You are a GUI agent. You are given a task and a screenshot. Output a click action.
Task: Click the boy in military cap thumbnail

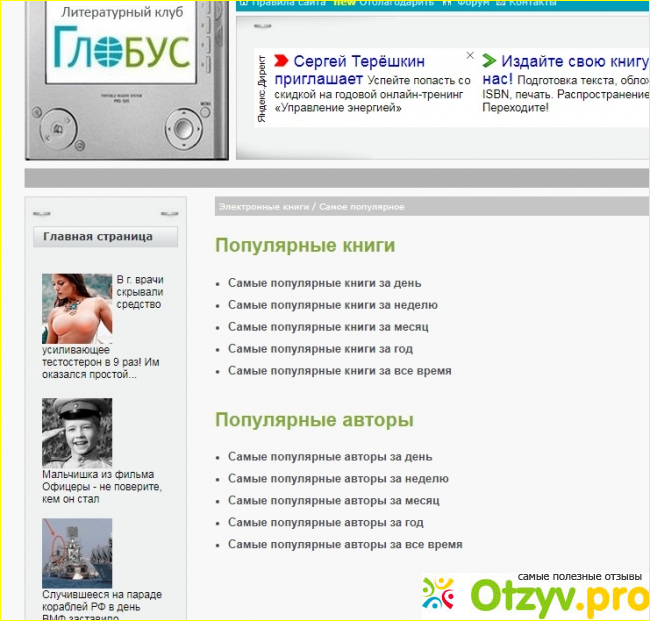tap(77, 432)
